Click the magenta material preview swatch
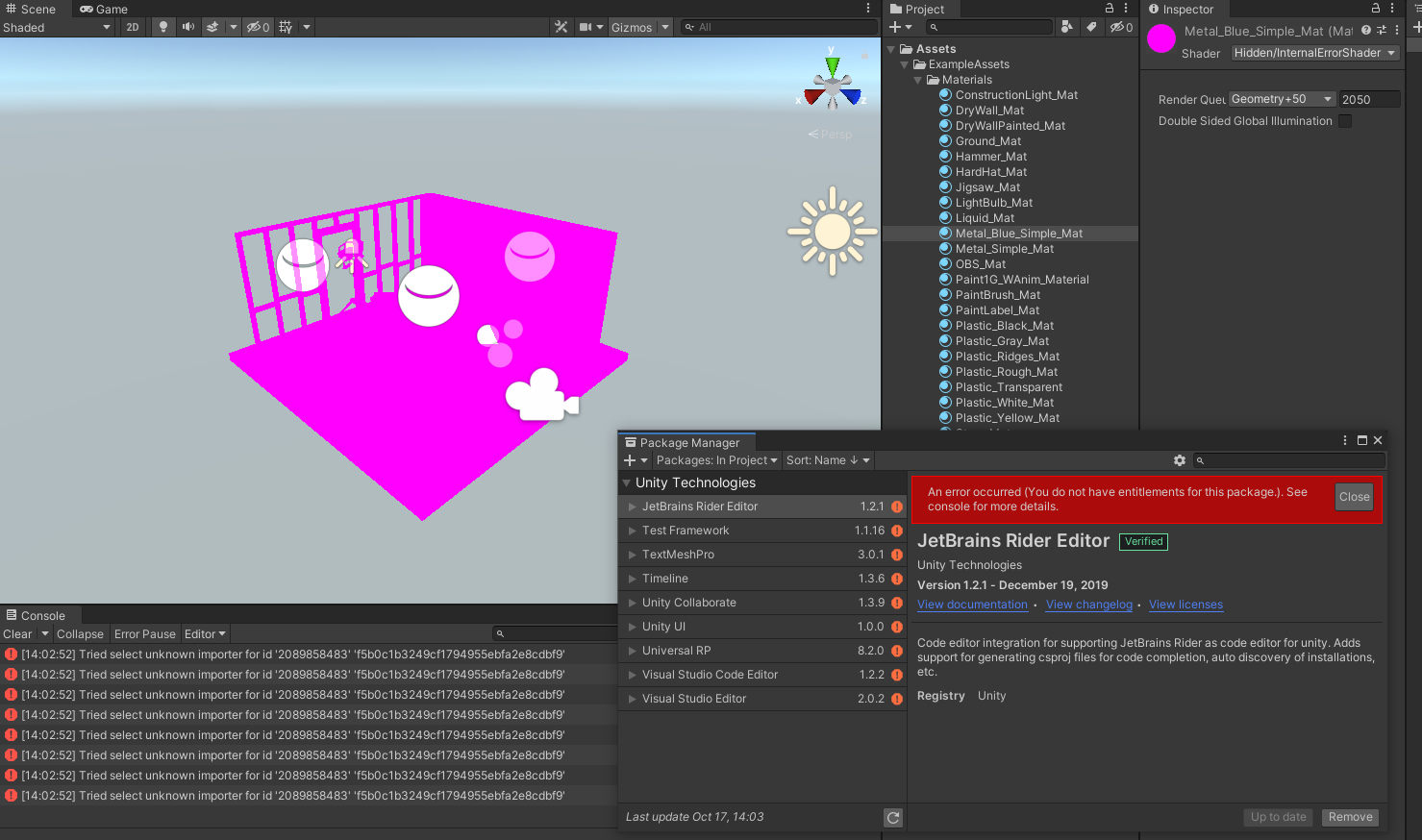 coord(1161,38)
